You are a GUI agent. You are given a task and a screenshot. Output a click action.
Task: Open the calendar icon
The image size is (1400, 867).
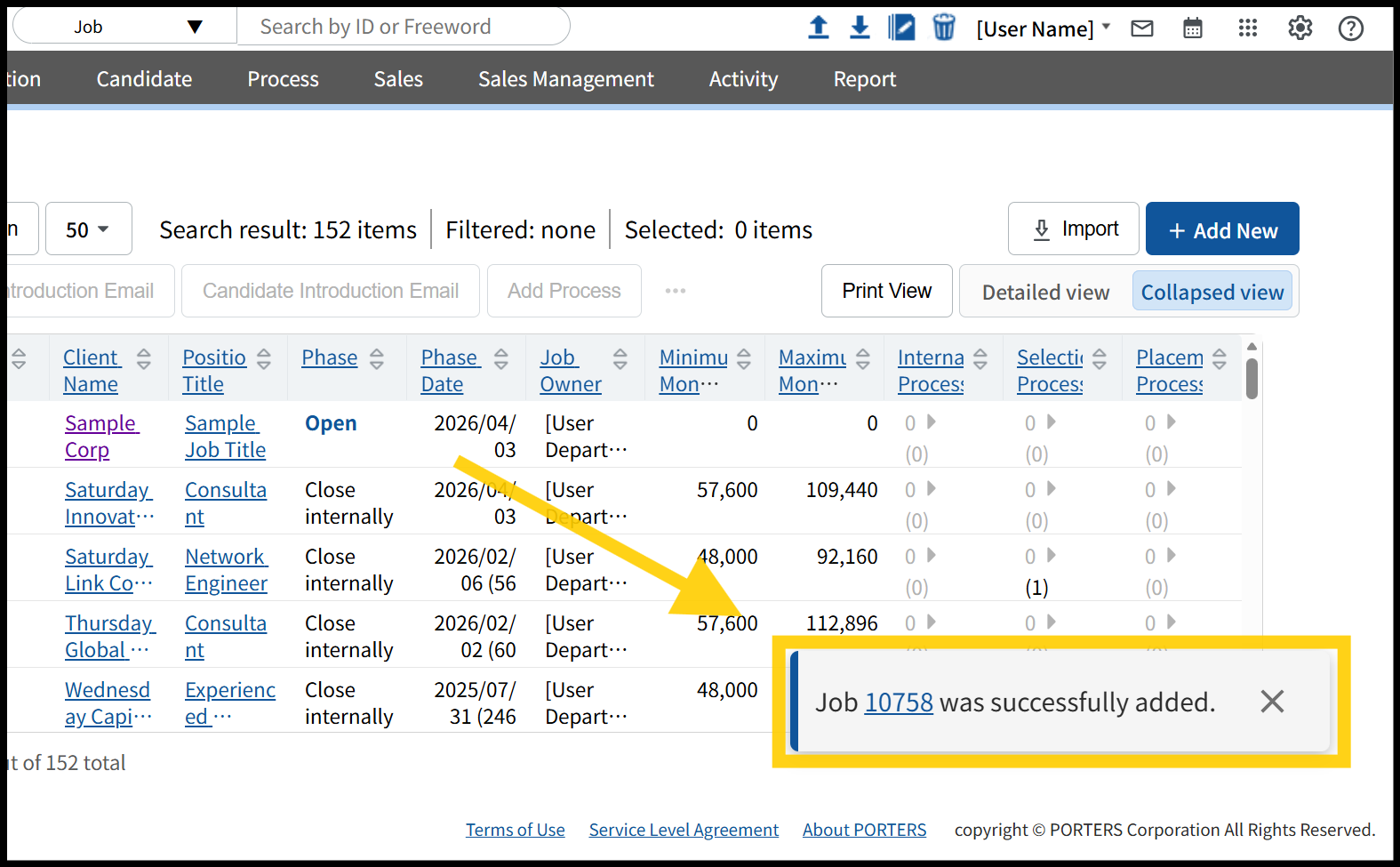(1192, 28)
